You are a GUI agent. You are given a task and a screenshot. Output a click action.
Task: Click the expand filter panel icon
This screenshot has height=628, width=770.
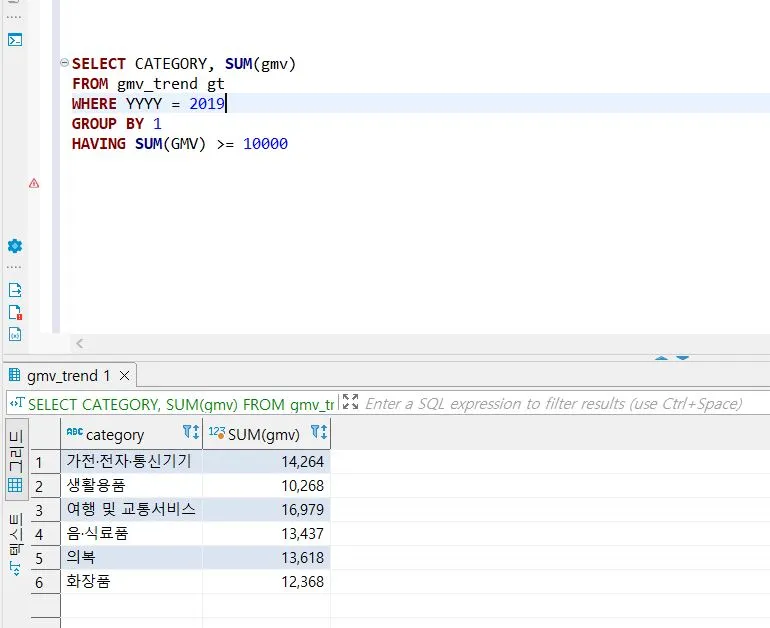[350, 402]
